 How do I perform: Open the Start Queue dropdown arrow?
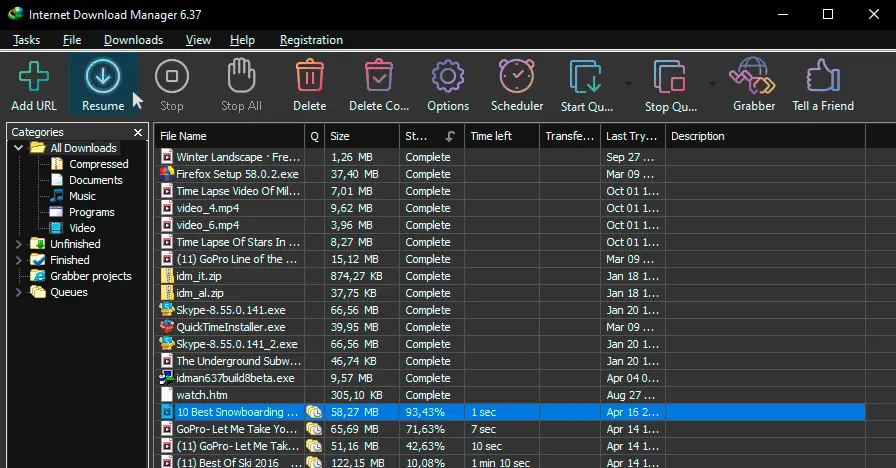[x=628, y=84]
